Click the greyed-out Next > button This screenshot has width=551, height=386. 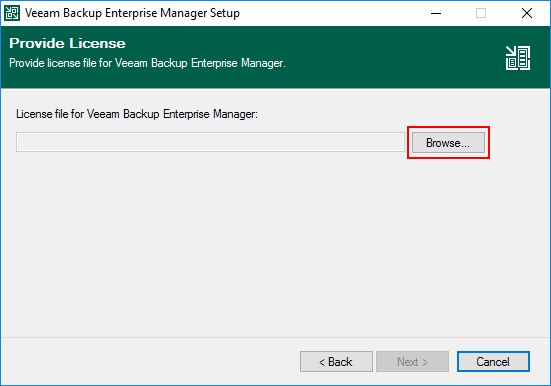tap(412, 361)
